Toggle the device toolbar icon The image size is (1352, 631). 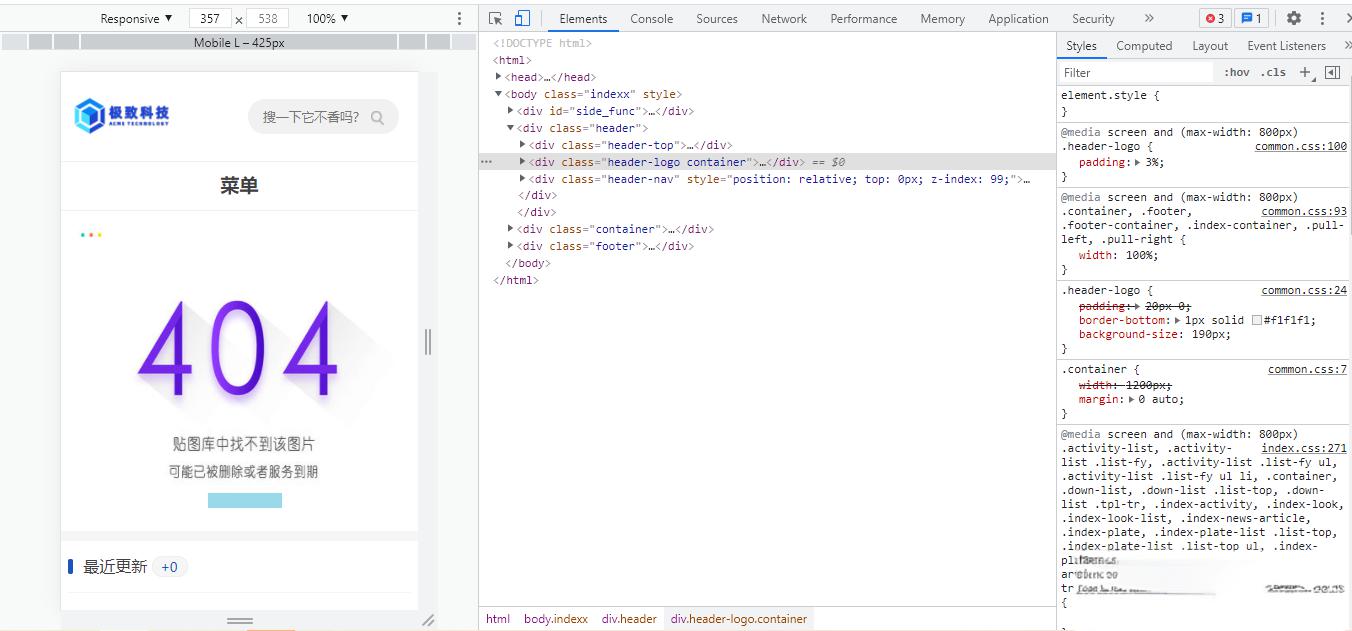click(522, 18)
